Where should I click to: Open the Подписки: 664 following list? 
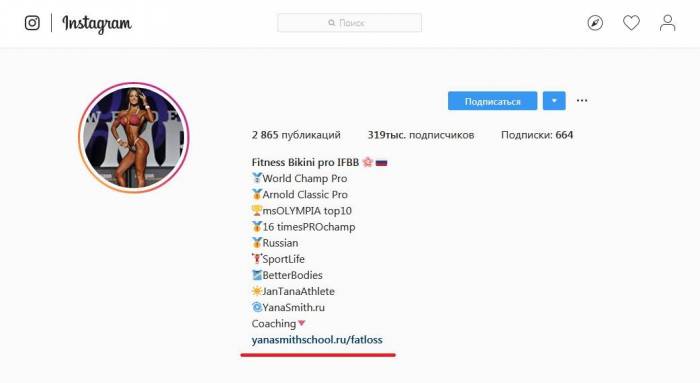click(537, 135)
